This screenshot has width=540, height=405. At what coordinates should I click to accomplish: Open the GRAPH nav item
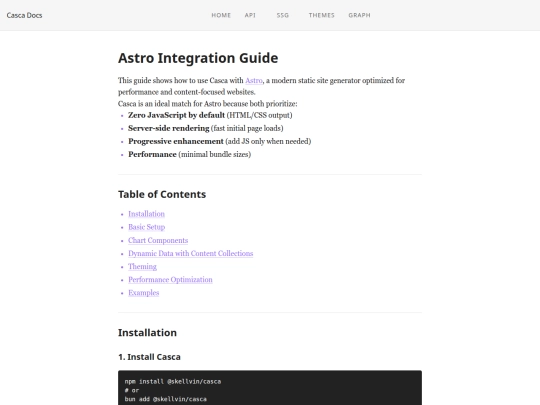tap(359, 15)
